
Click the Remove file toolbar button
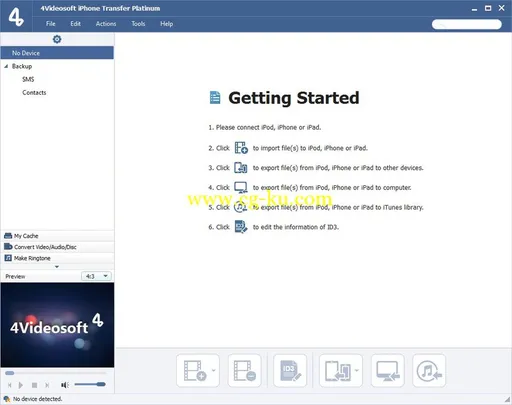245,371
